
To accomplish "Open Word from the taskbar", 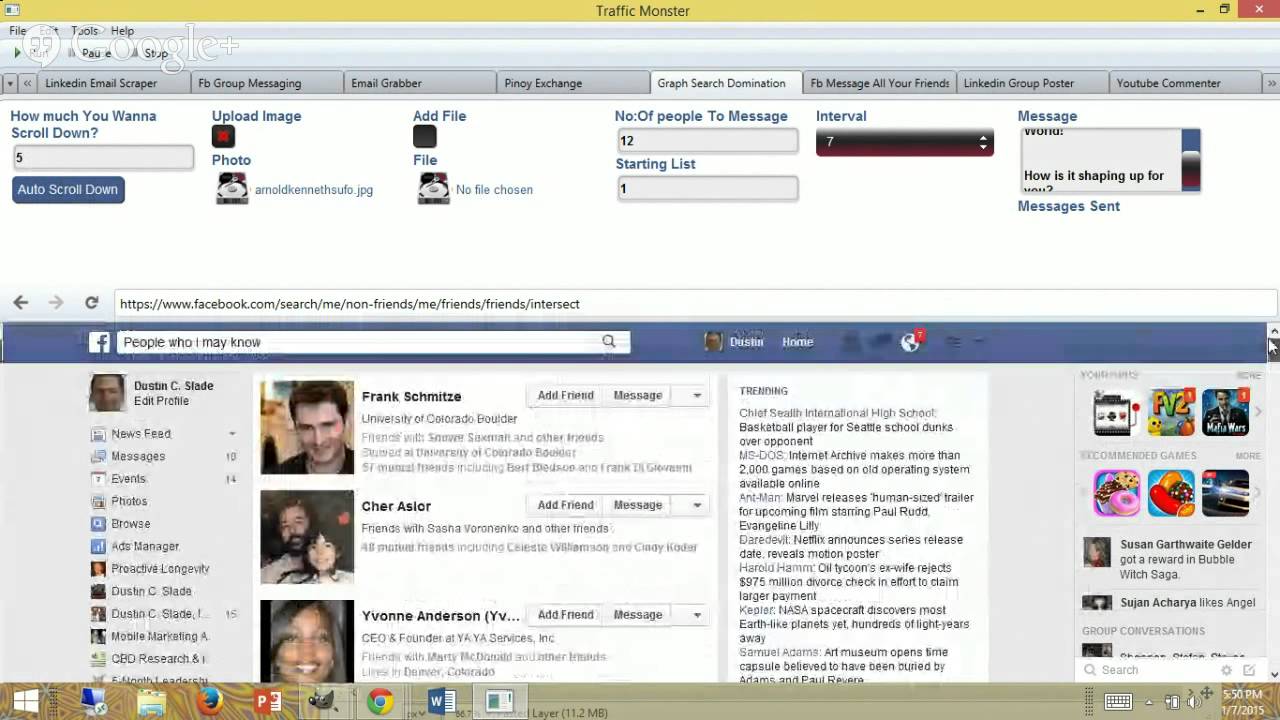I will [x=441, y=701].
